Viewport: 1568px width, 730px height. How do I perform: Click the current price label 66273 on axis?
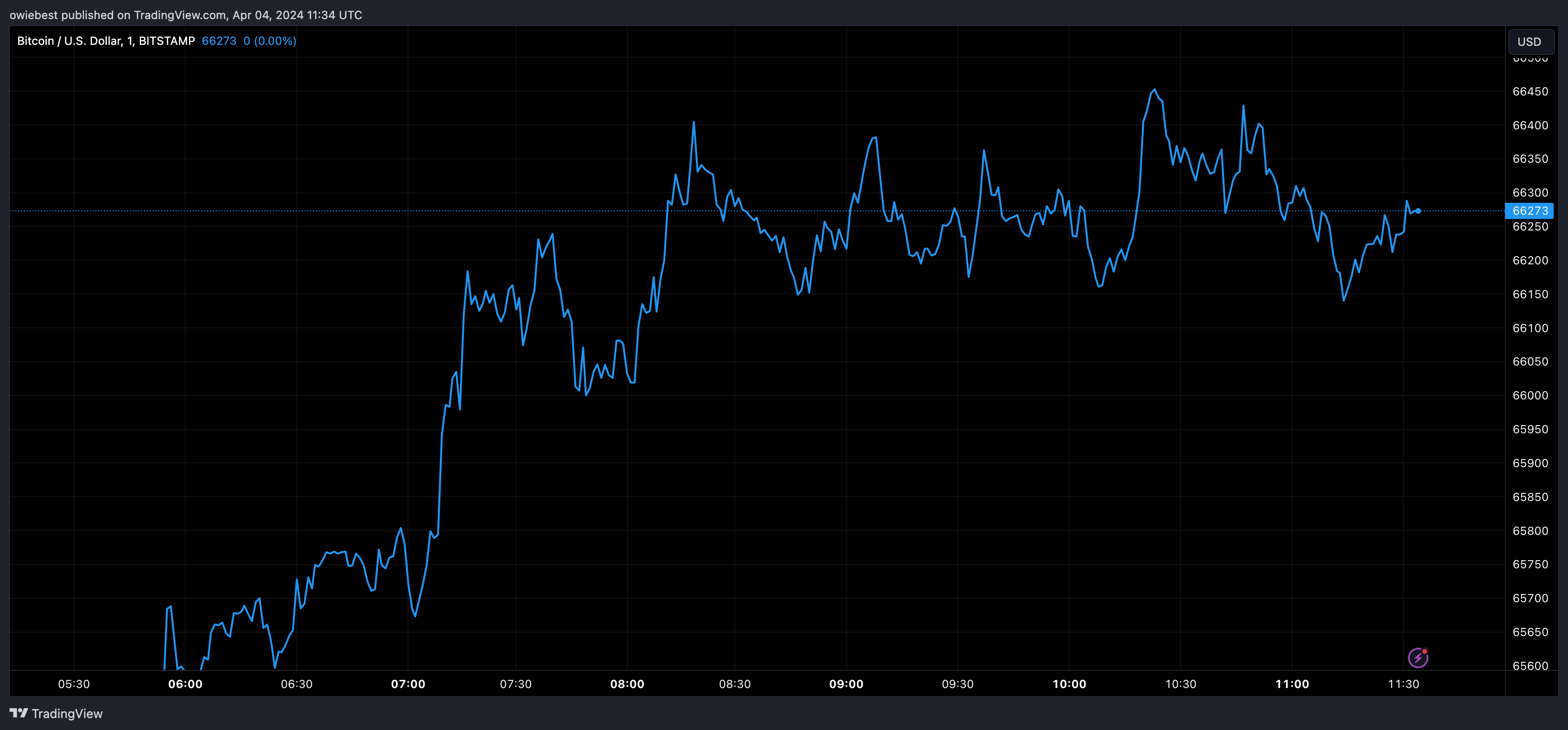pyautogui.click(x=1529, y=211)
